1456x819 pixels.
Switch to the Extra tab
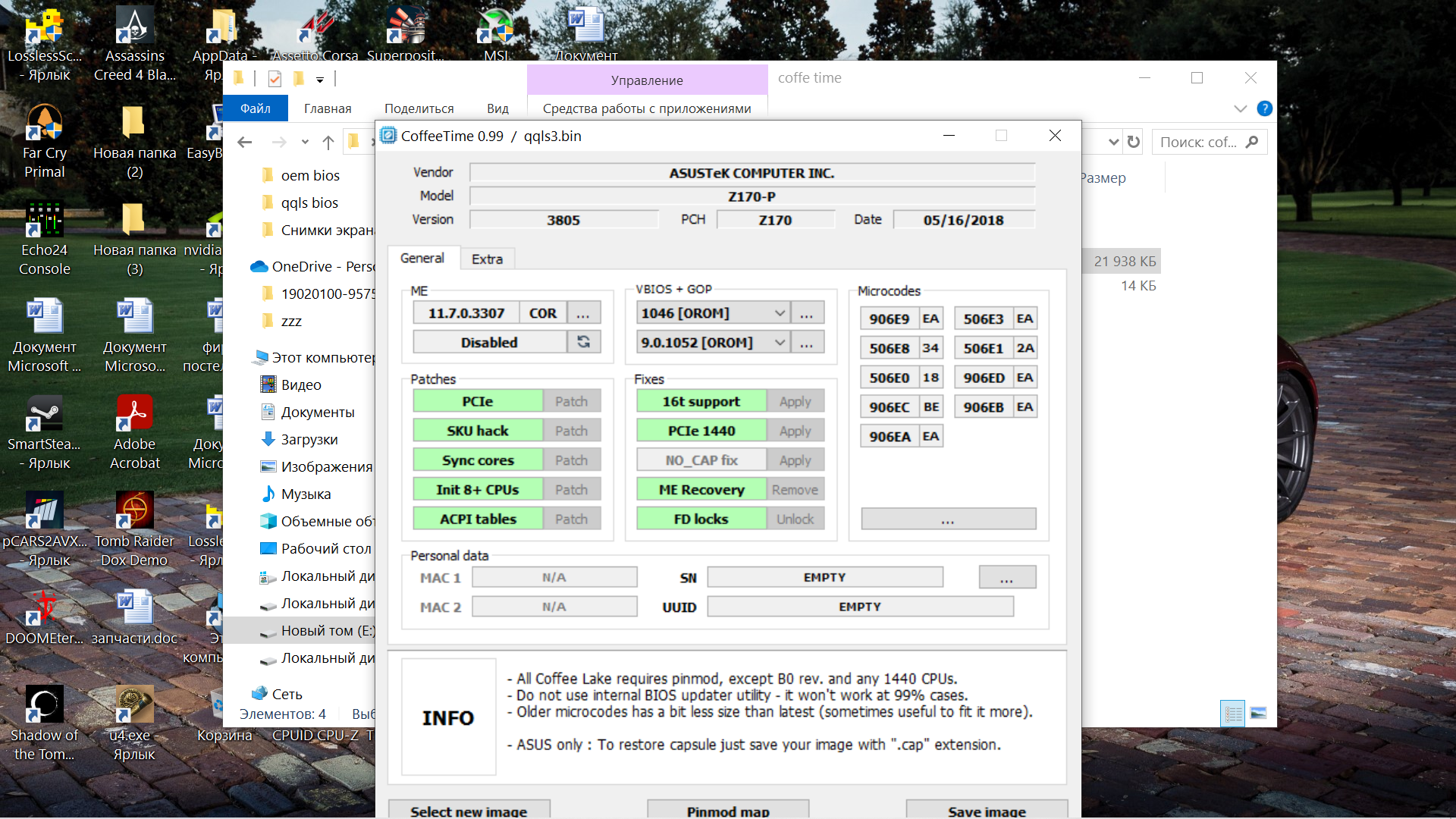(x=487, y=259)
